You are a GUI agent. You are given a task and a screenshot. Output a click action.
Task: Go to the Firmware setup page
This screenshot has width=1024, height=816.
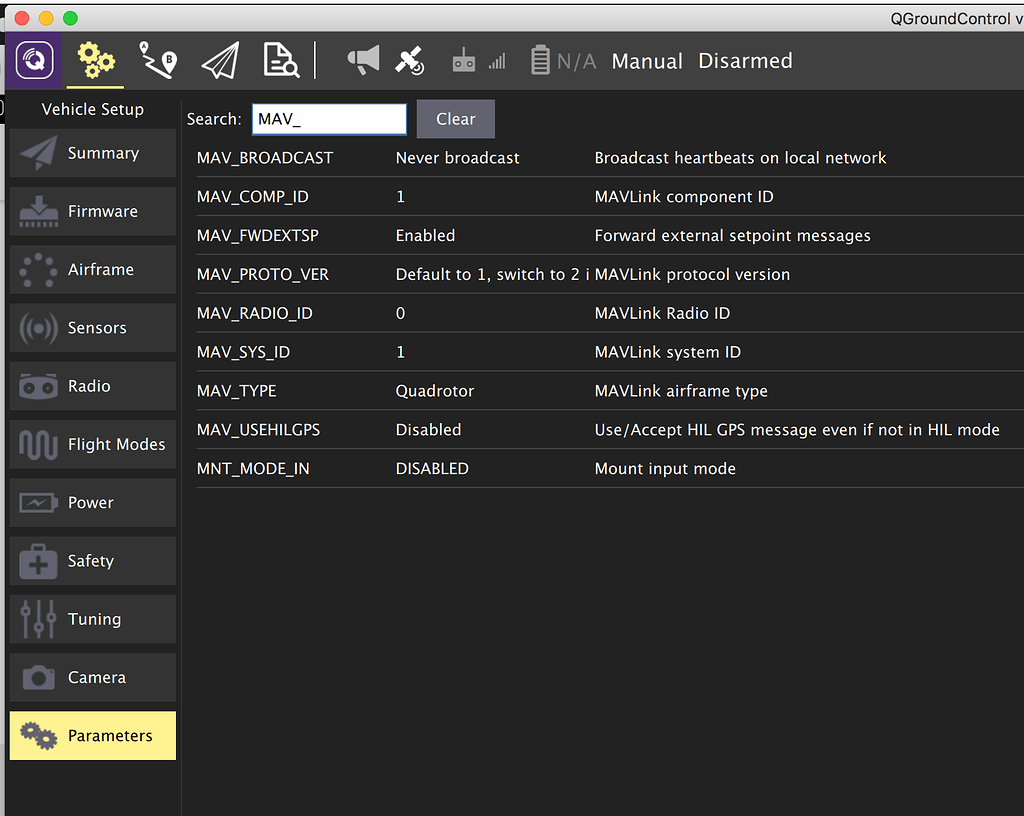[x=93, y=211]
